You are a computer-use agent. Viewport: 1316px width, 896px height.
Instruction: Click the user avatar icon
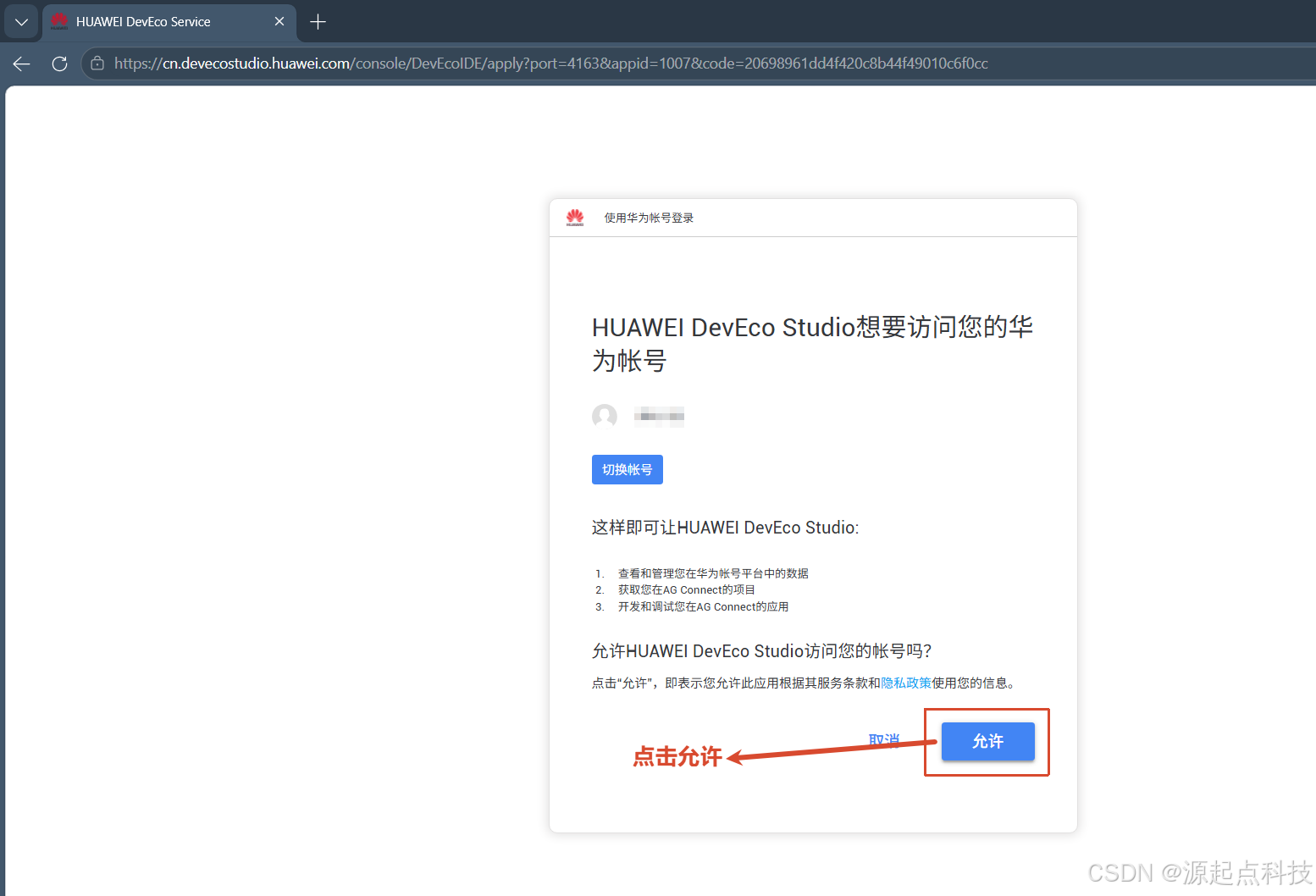tap(605, 416)
